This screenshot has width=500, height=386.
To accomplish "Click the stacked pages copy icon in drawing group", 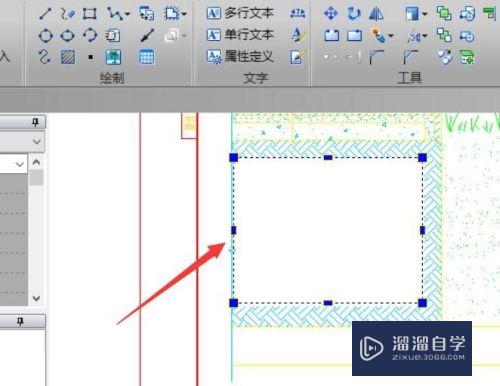I will [x=113, y=35].
